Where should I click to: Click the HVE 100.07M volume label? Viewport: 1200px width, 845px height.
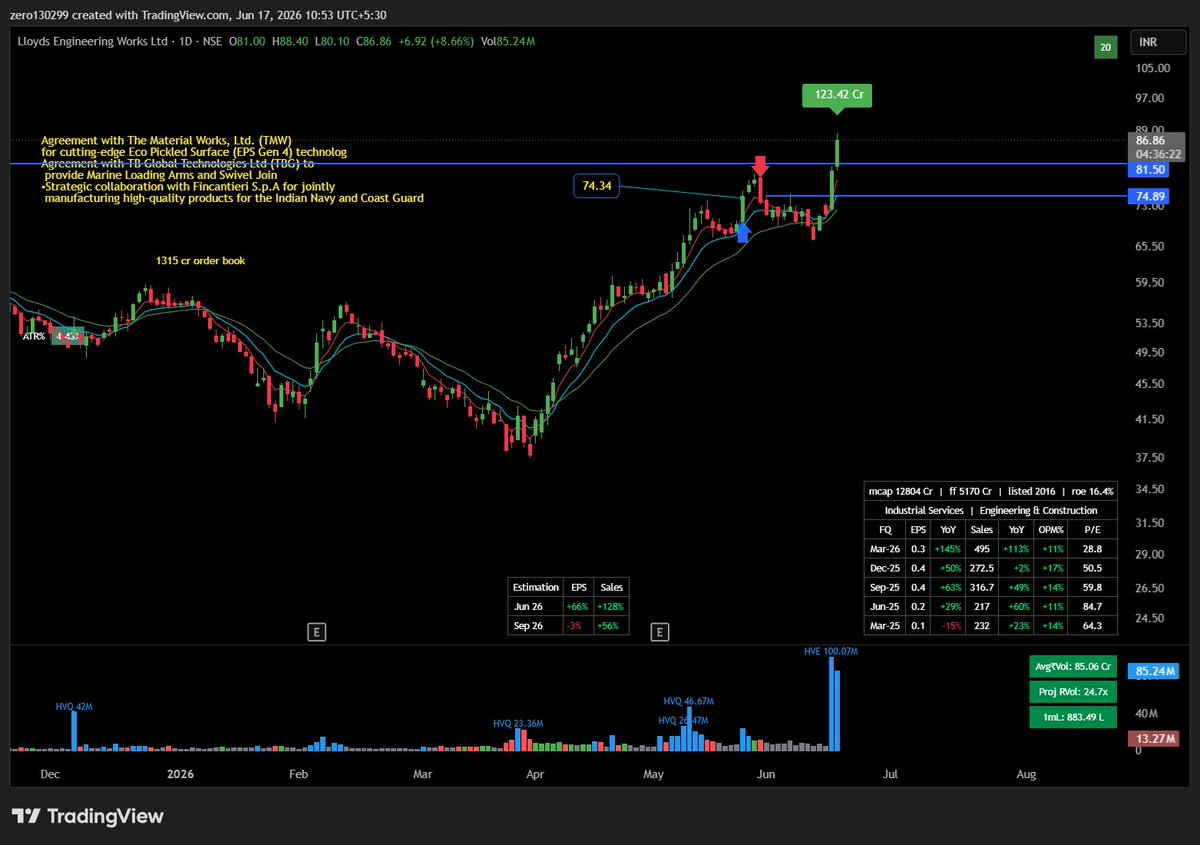click(x=831, y=651)
